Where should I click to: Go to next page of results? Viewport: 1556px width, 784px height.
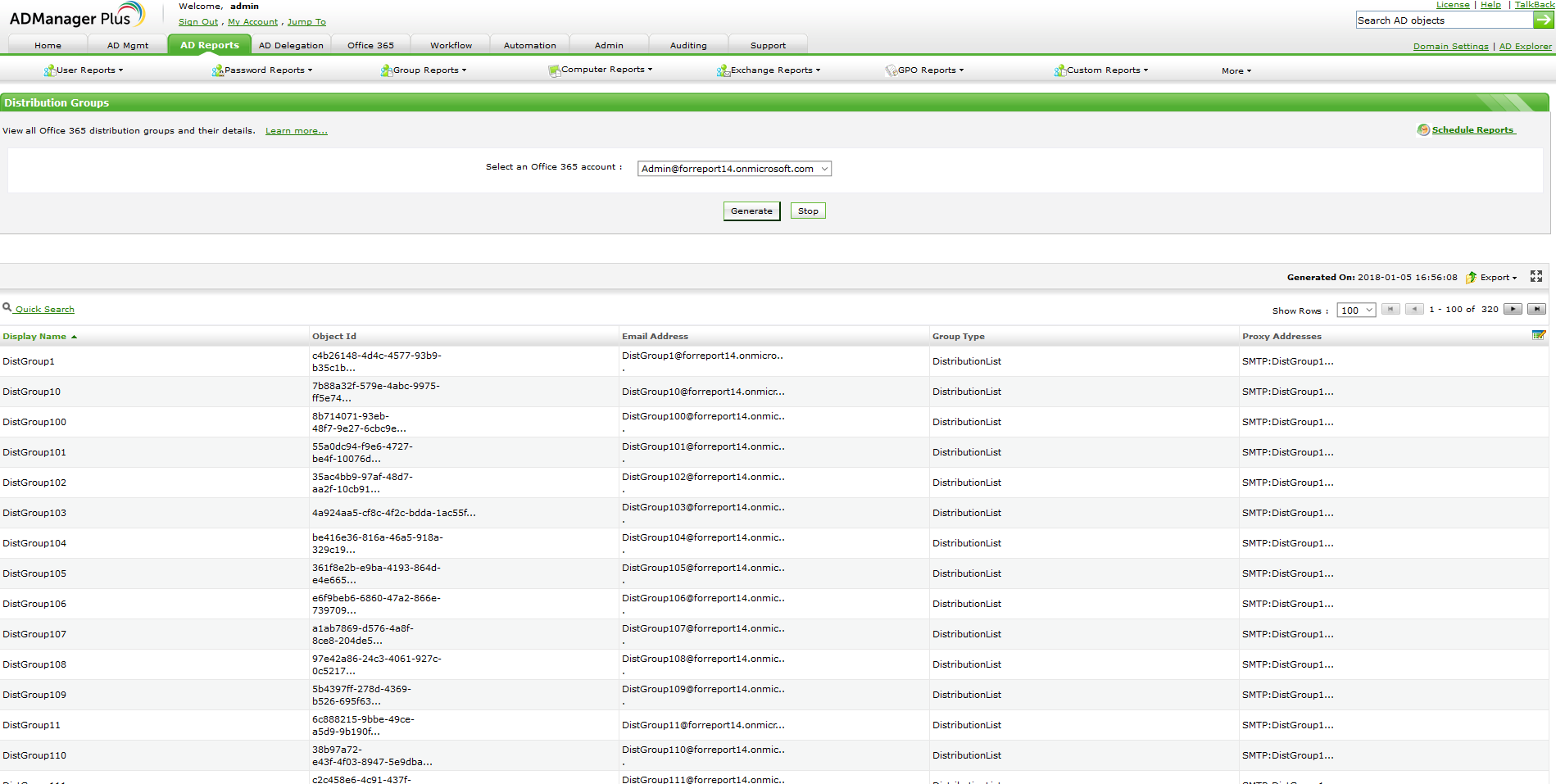pos(1513,310)
